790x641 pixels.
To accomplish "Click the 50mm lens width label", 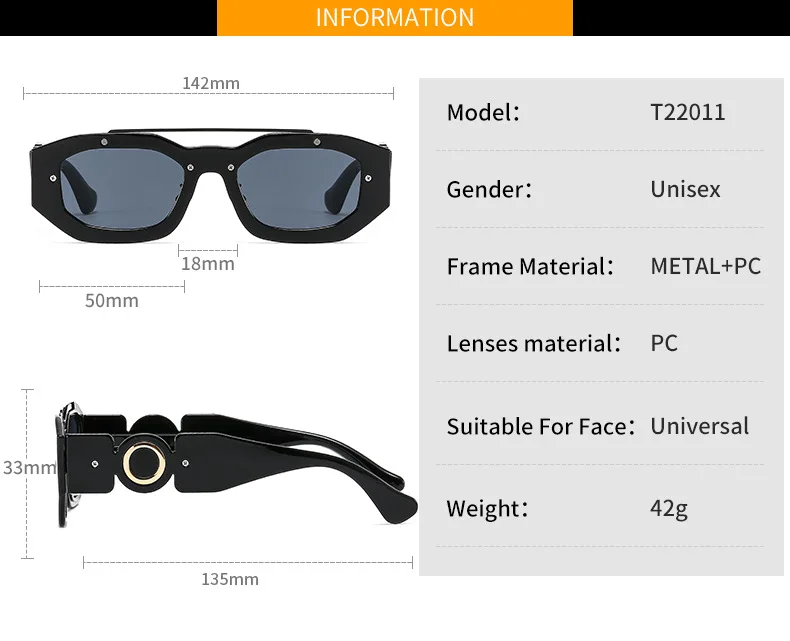I will [x=111, y=300].
